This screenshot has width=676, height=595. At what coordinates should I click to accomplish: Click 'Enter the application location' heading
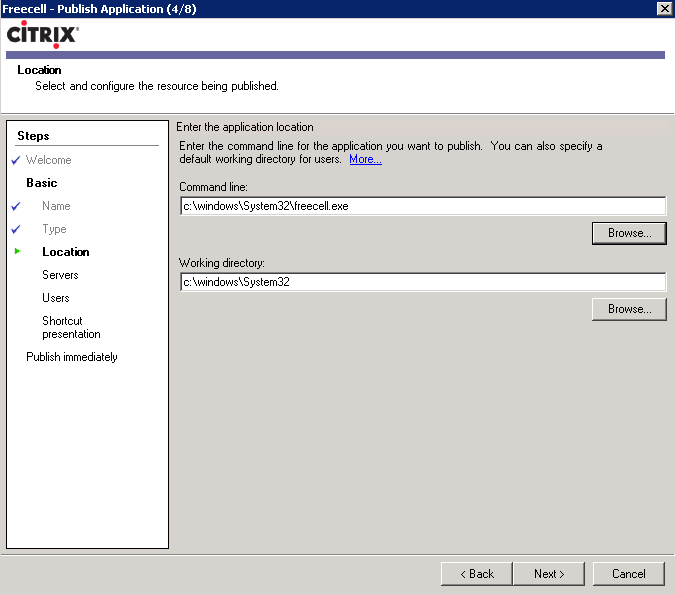pyautogui.click(x=244, y=127)
